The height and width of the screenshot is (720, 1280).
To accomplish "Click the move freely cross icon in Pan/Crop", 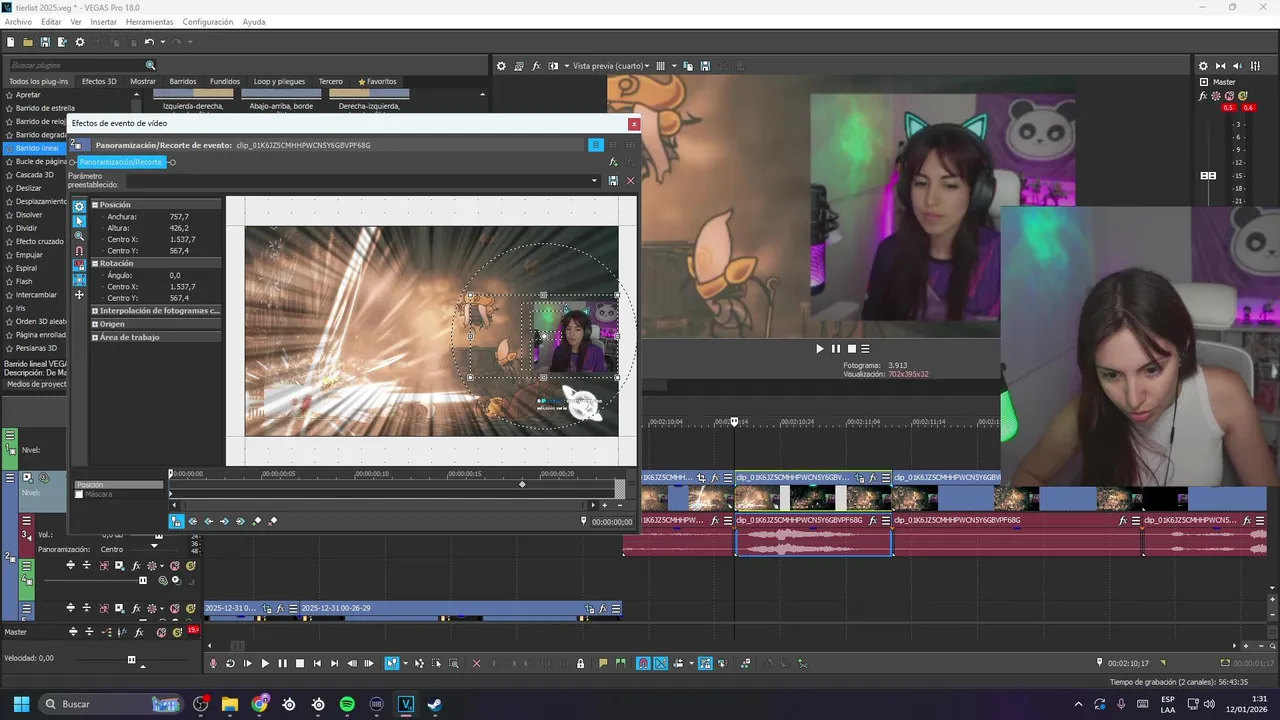I will pos(80,295).
